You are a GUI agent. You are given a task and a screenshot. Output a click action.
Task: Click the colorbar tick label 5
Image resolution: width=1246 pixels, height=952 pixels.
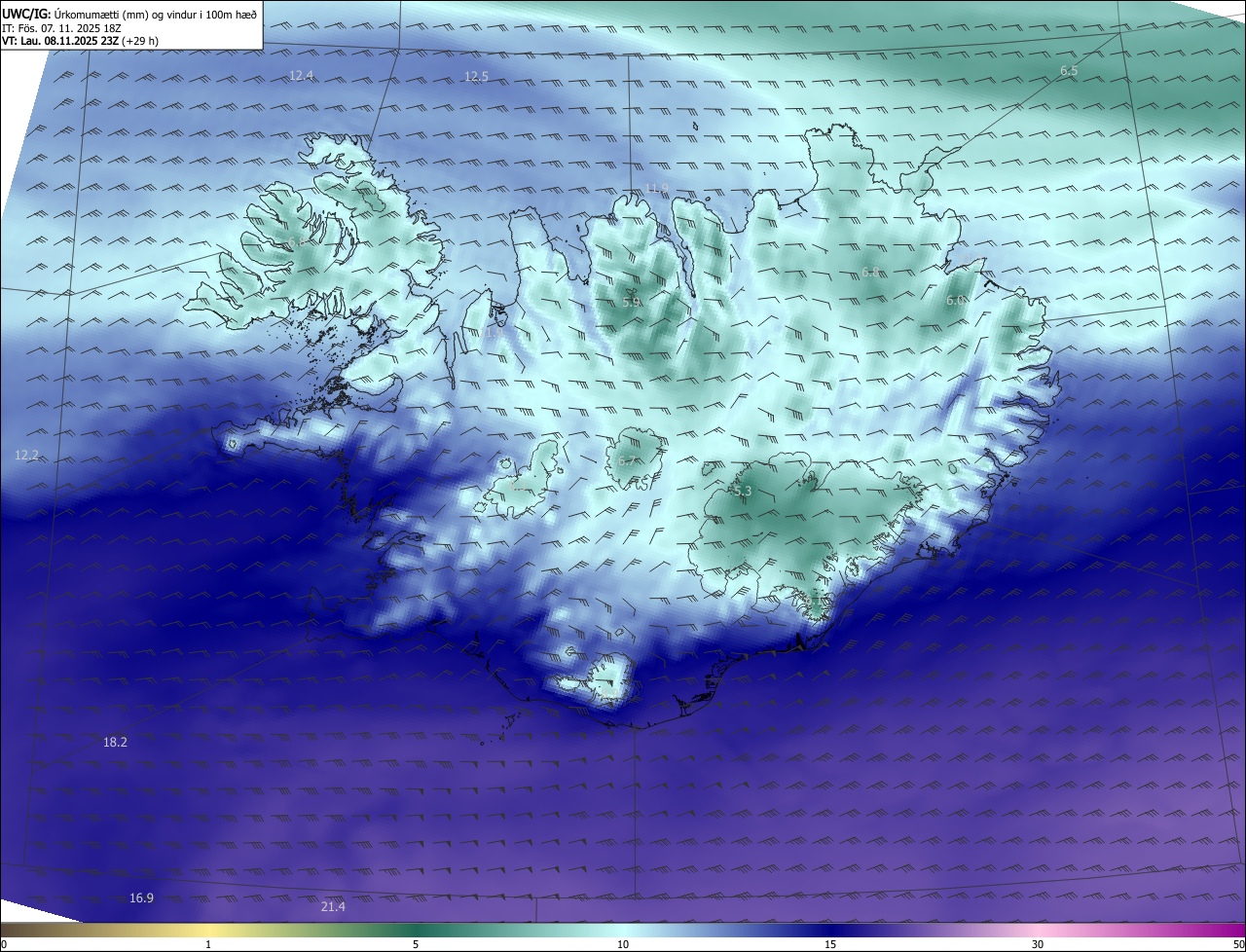(416, 944)
